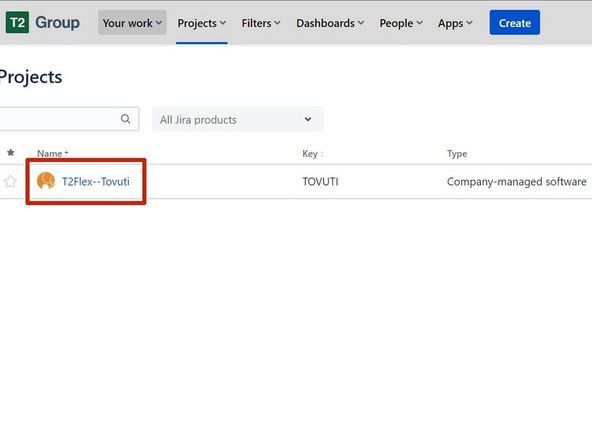This screenshot has width=592, height=444.
Task: Click the Group site name text
Action: [57, 23]
